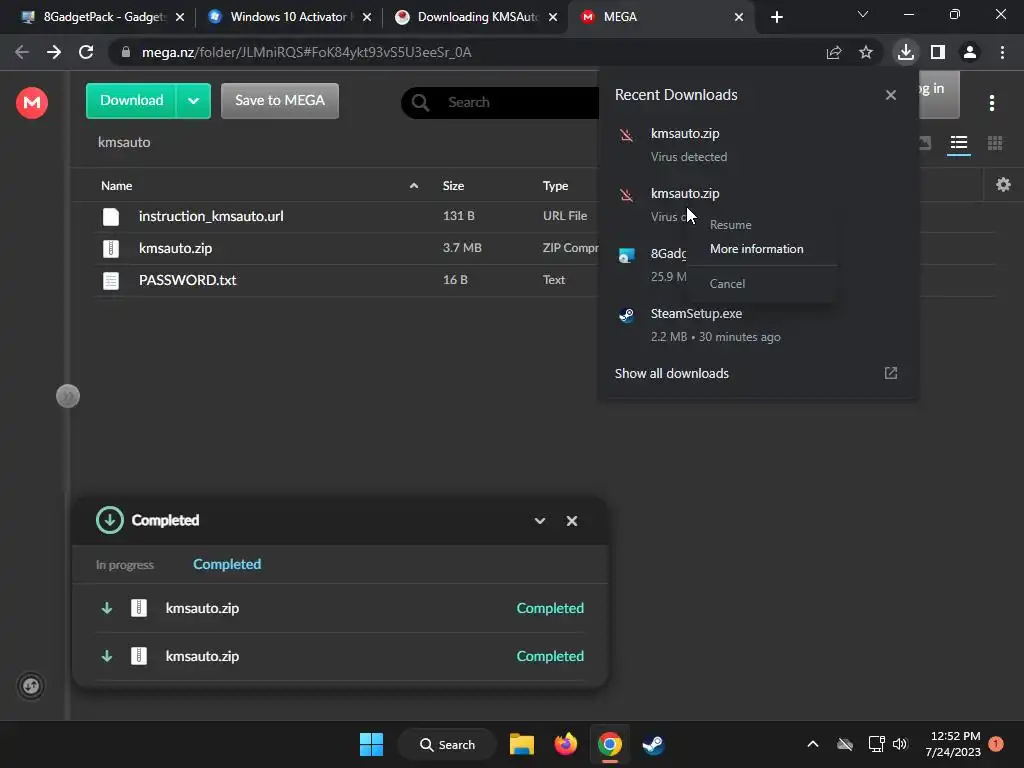Click the search magnifier icon in MEGA
The height and width of the screenshot is (768, 1024).
point(421,103)
